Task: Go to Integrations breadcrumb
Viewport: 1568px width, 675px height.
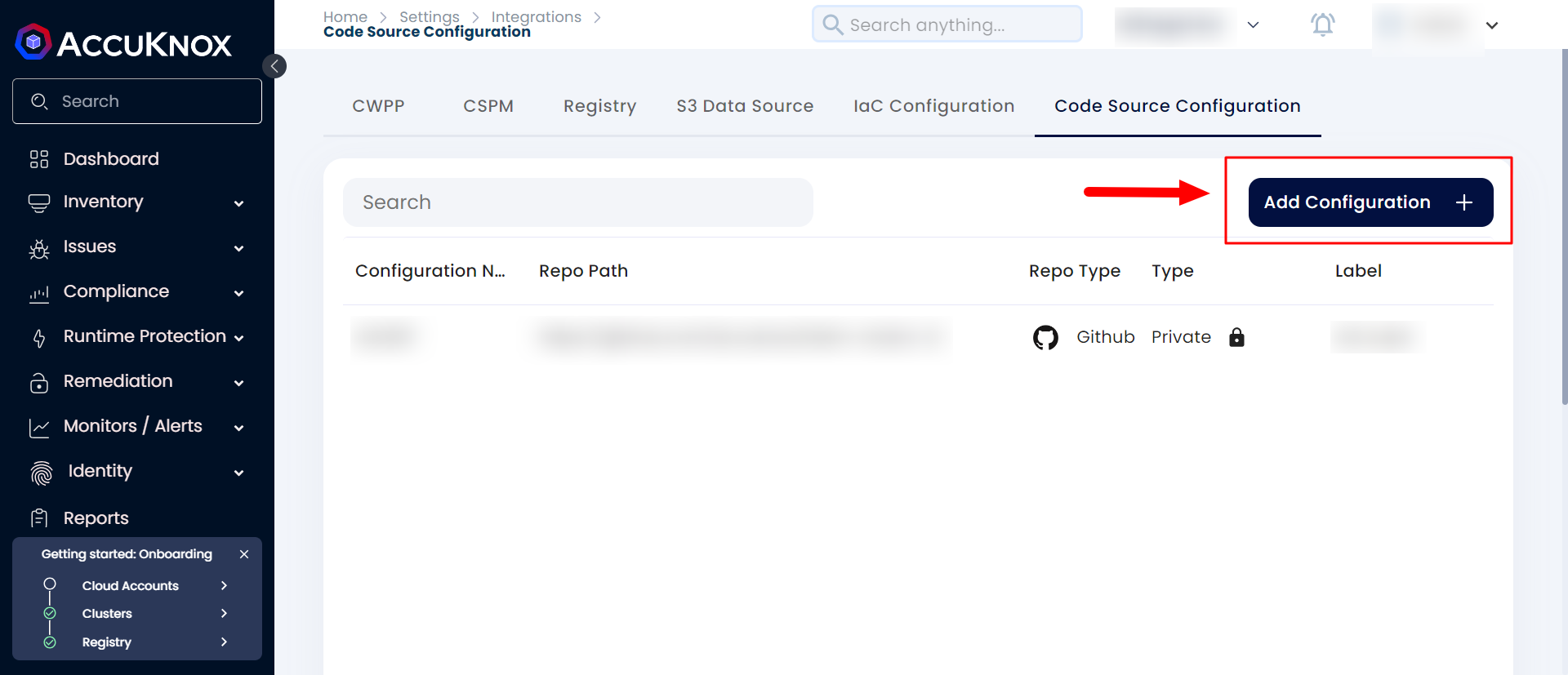Action: (537, 16)
